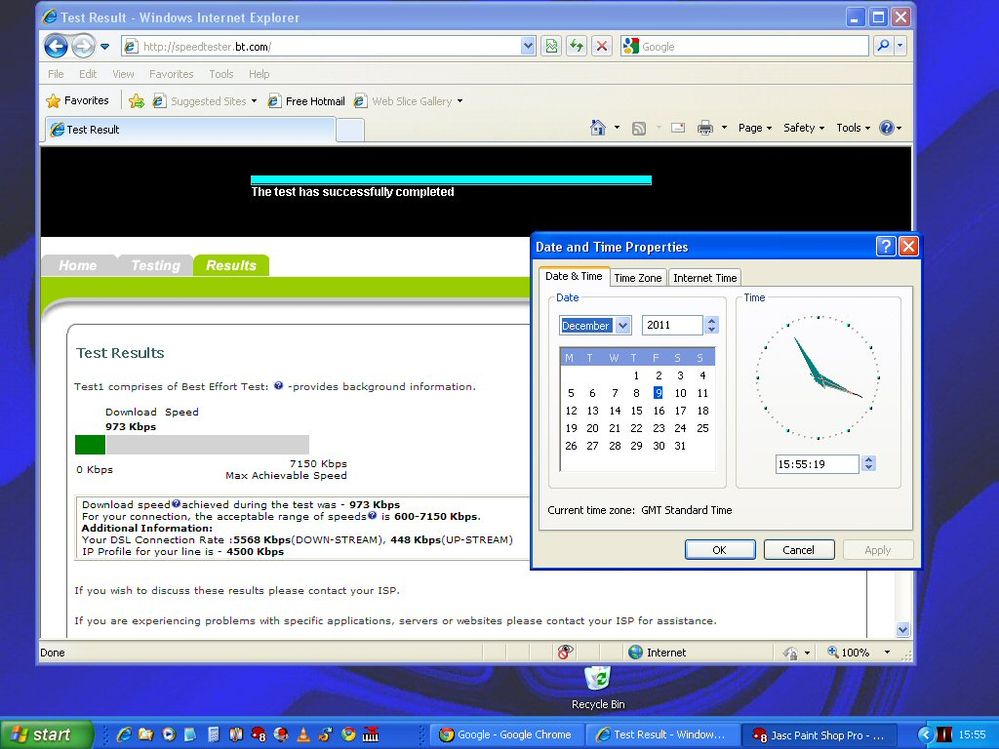Open Free Hotmail favorites link
Screen dimensions: 999x749
point(306,101)
